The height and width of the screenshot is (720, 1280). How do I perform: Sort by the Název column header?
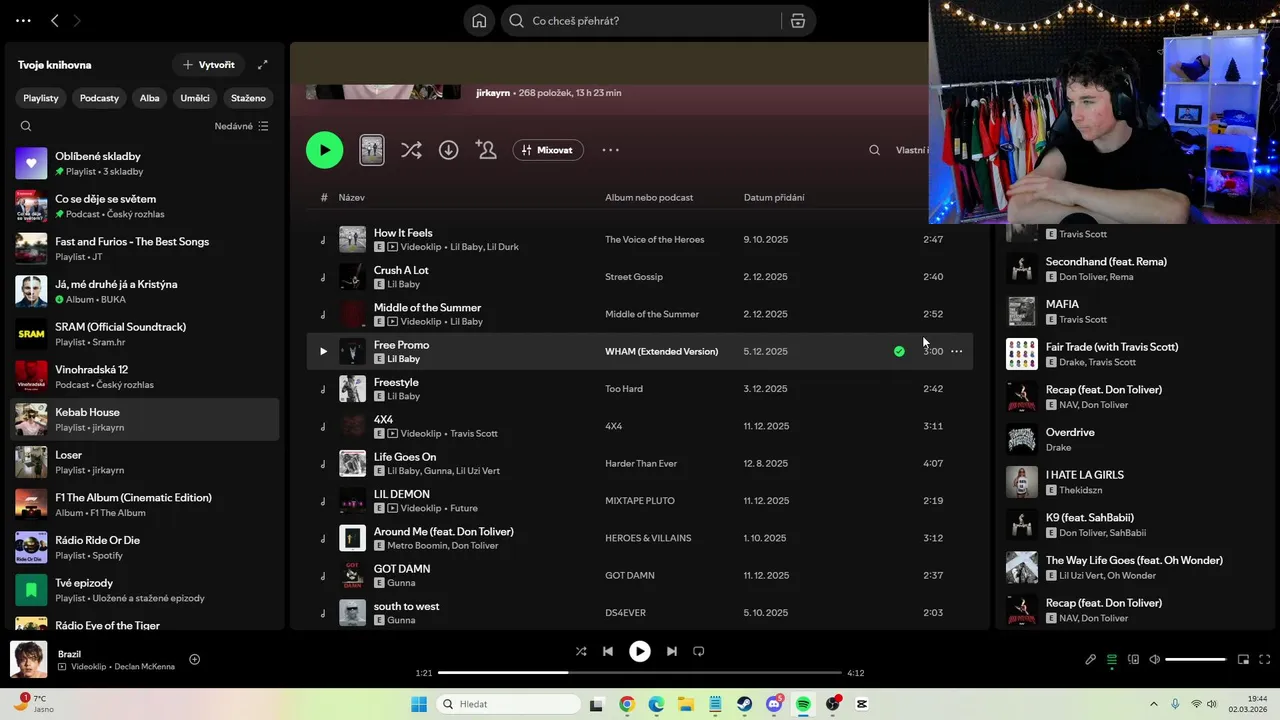click(351, 197)
